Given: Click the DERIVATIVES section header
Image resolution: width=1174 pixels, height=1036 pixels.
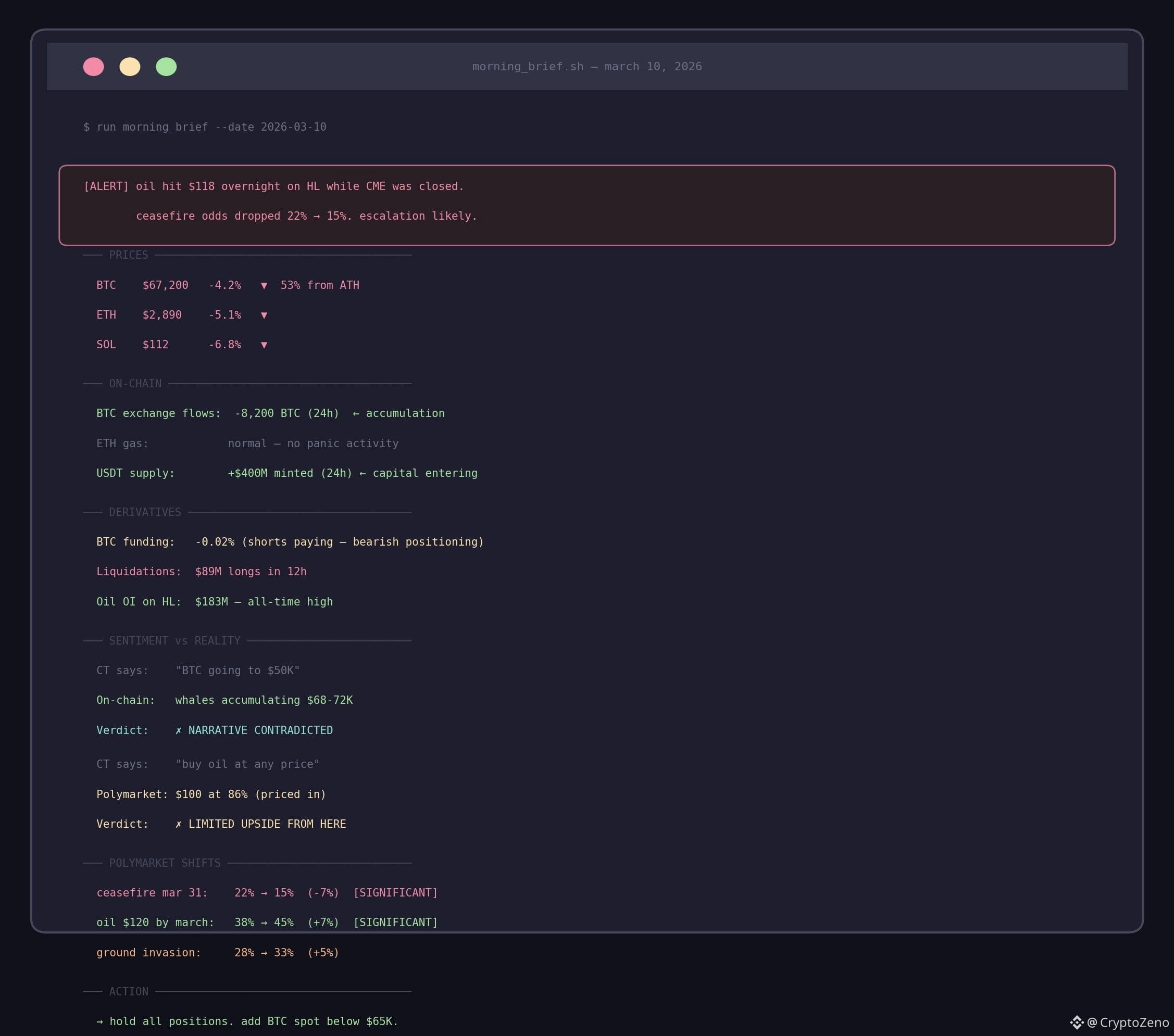Looking at the screenshot, I should tap(145, 512).
